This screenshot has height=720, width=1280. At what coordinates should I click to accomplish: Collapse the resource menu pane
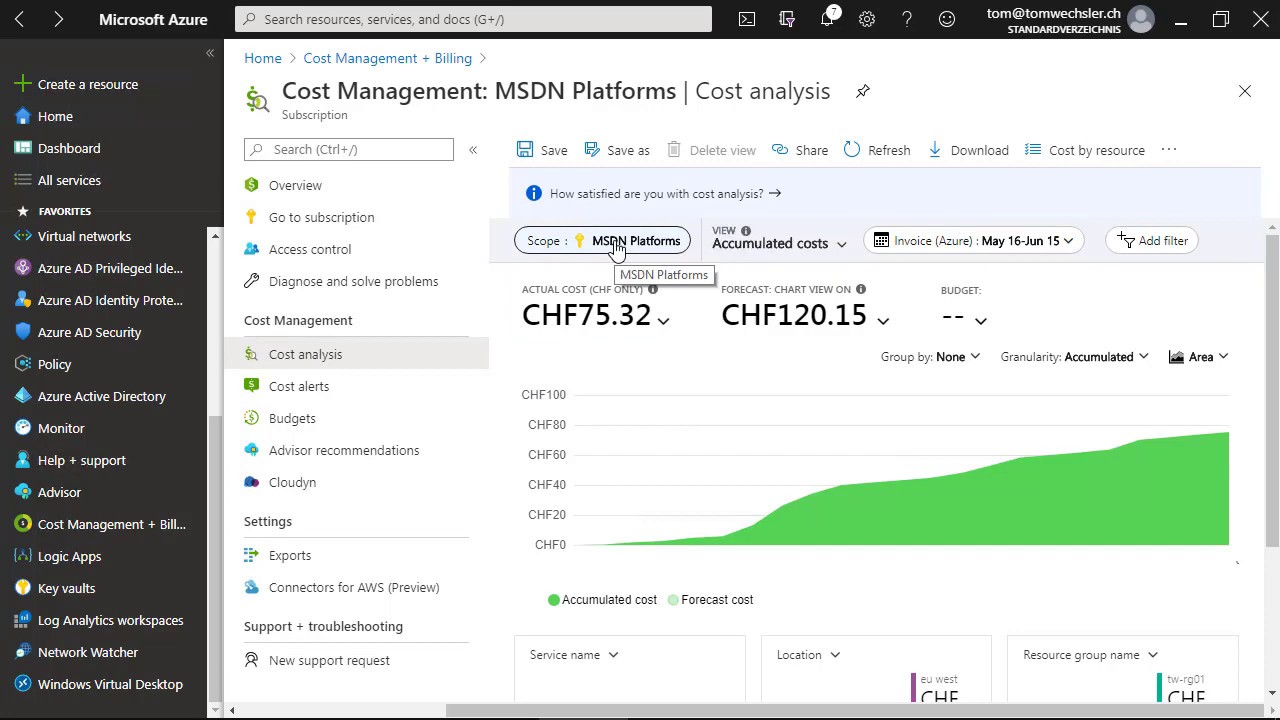pos(473,150)
